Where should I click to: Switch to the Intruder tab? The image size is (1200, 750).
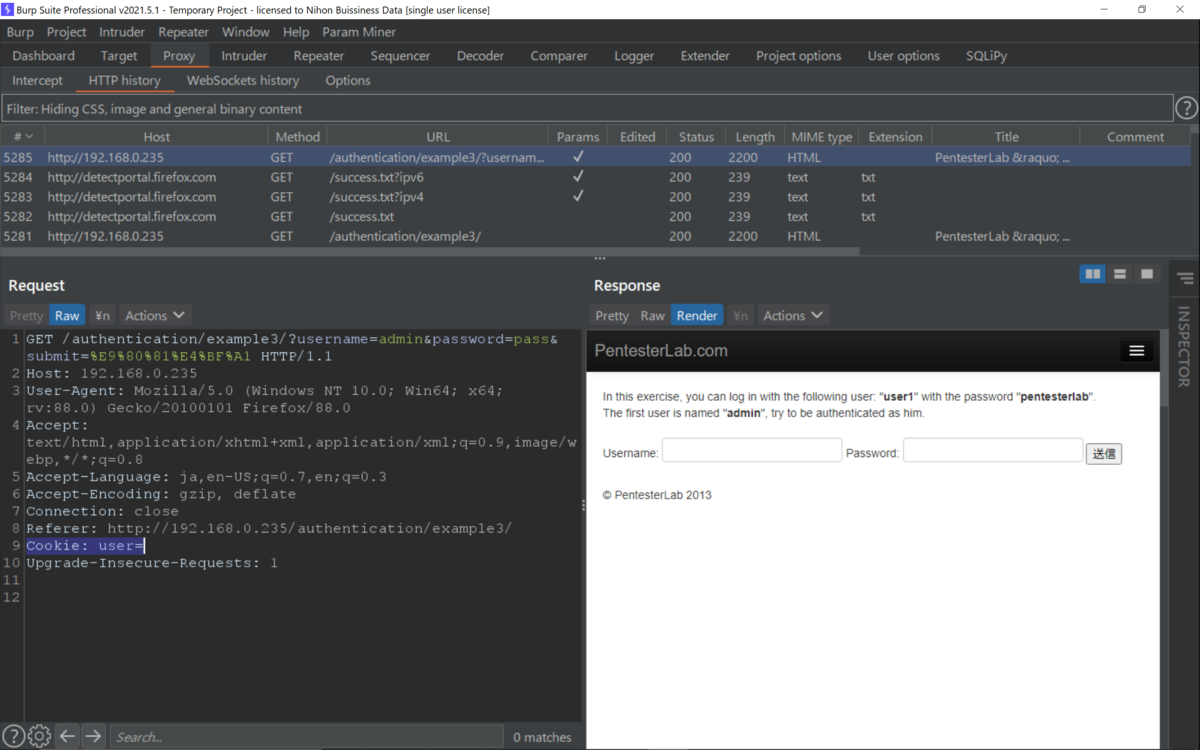[244, 56]
